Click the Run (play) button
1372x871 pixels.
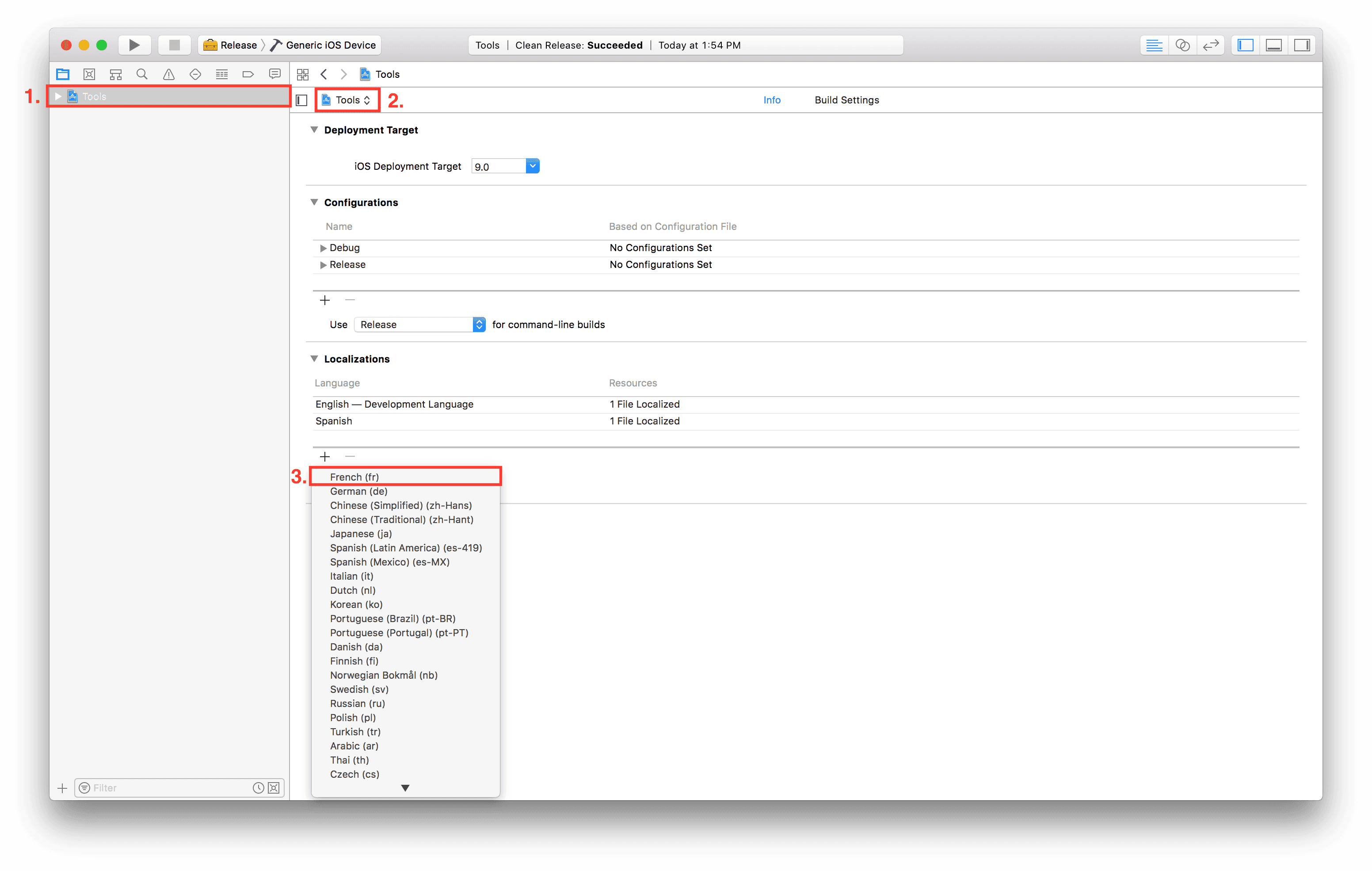pyautogui.click(x=134, y=45)
